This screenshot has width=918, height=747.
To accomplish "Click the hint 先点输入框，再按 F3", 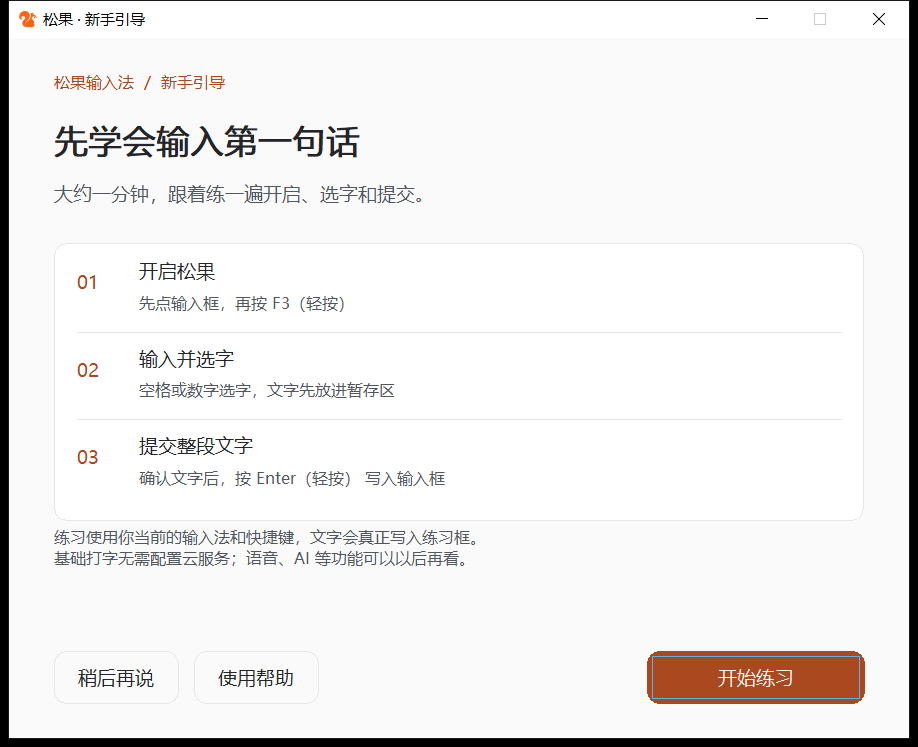I will (242, 304).
